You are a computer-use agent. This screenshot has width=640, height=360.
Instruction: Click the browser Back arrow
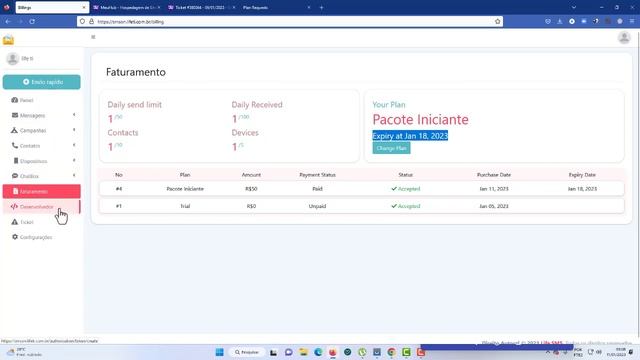(8, 22)
